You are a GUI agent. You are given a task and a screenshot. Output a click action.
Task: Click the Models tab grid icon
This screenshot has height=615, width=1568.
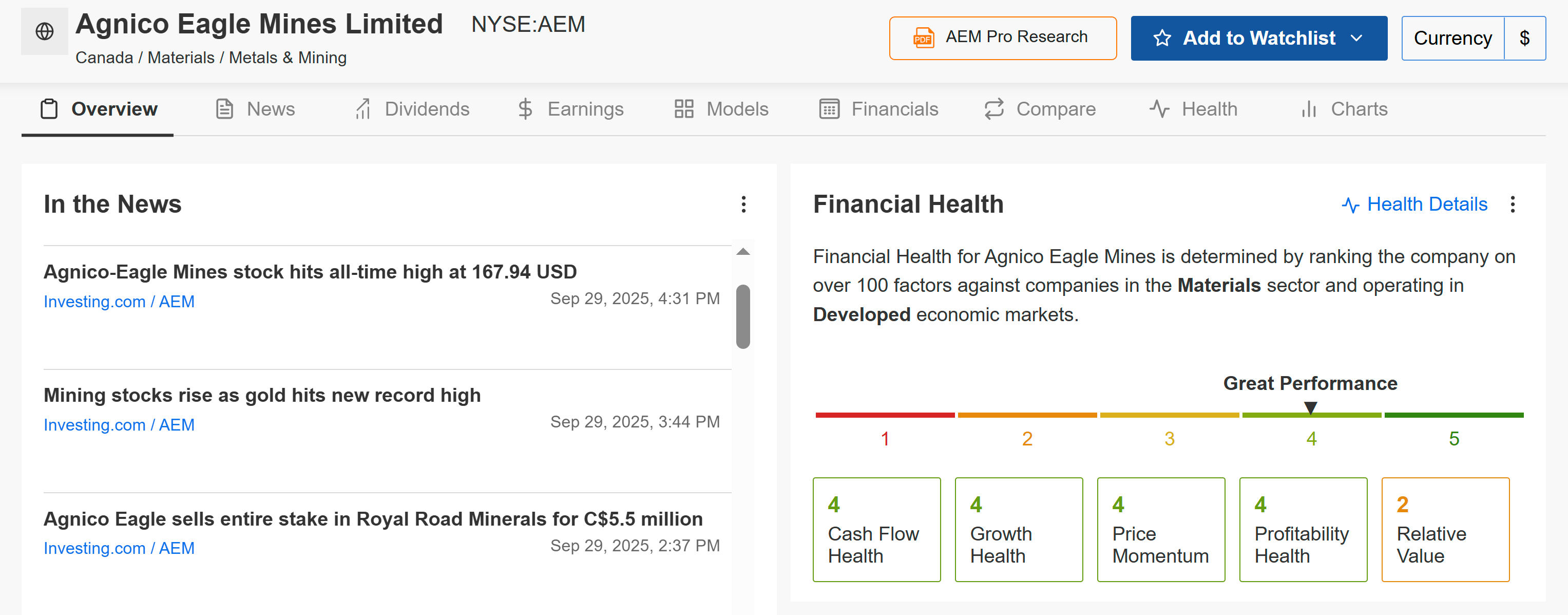click(x=683, y=109)
